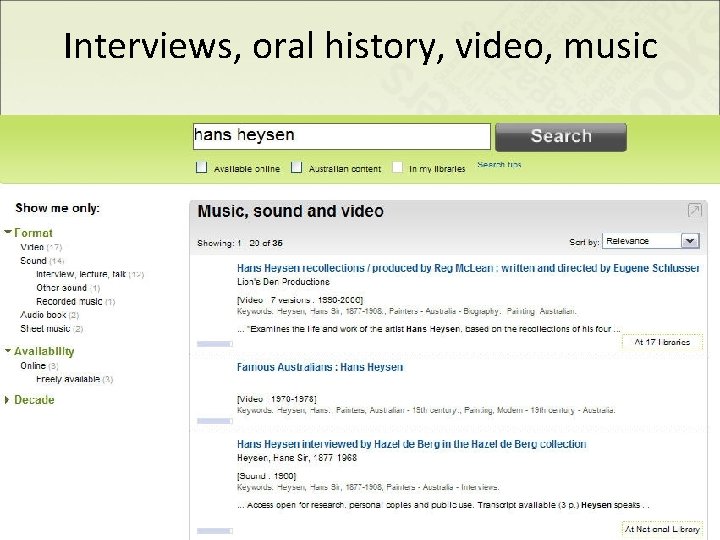Click relevance bar of Hans Heysen recollections
The image size is (720, 540).
(x=214, y=344)
